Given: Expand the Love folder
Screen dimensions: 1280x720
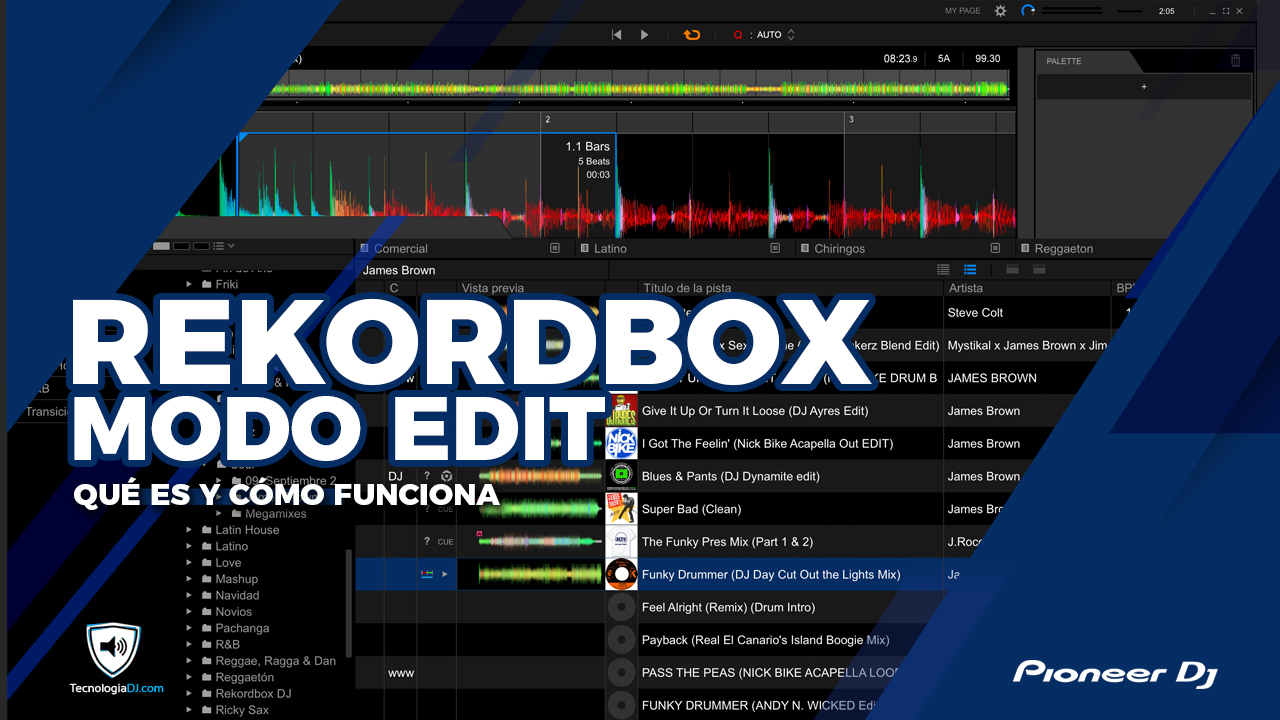Looking at the screenshot, I should click(189, 563).
